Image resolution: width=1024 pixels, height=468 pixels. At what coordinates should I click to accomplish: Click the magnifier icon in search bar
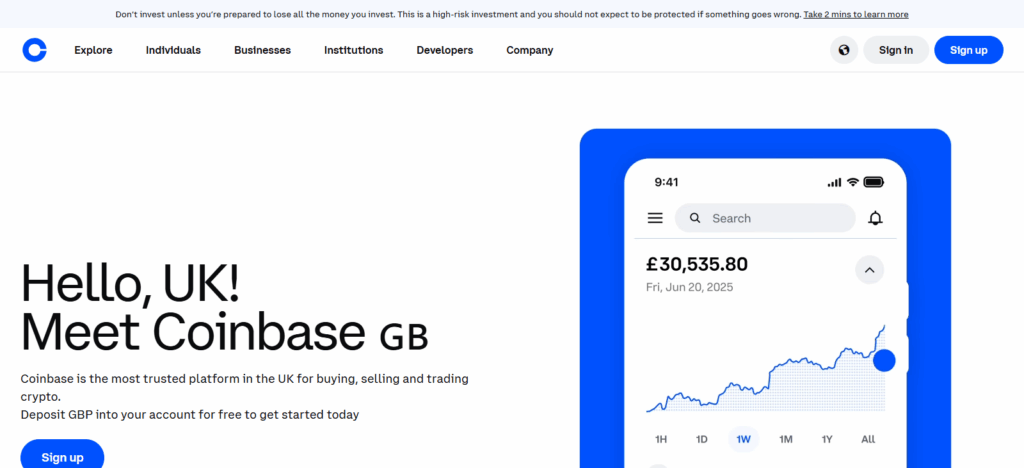point(695,218)
